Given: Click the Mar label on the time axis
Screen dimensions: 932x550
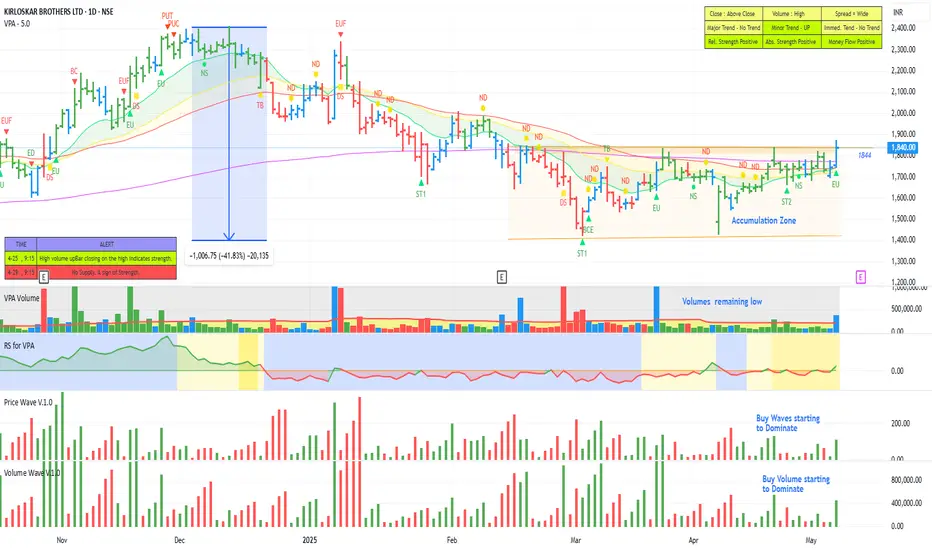Looking at the screenshot, I should pyautogui.click(x=575, y=540).
